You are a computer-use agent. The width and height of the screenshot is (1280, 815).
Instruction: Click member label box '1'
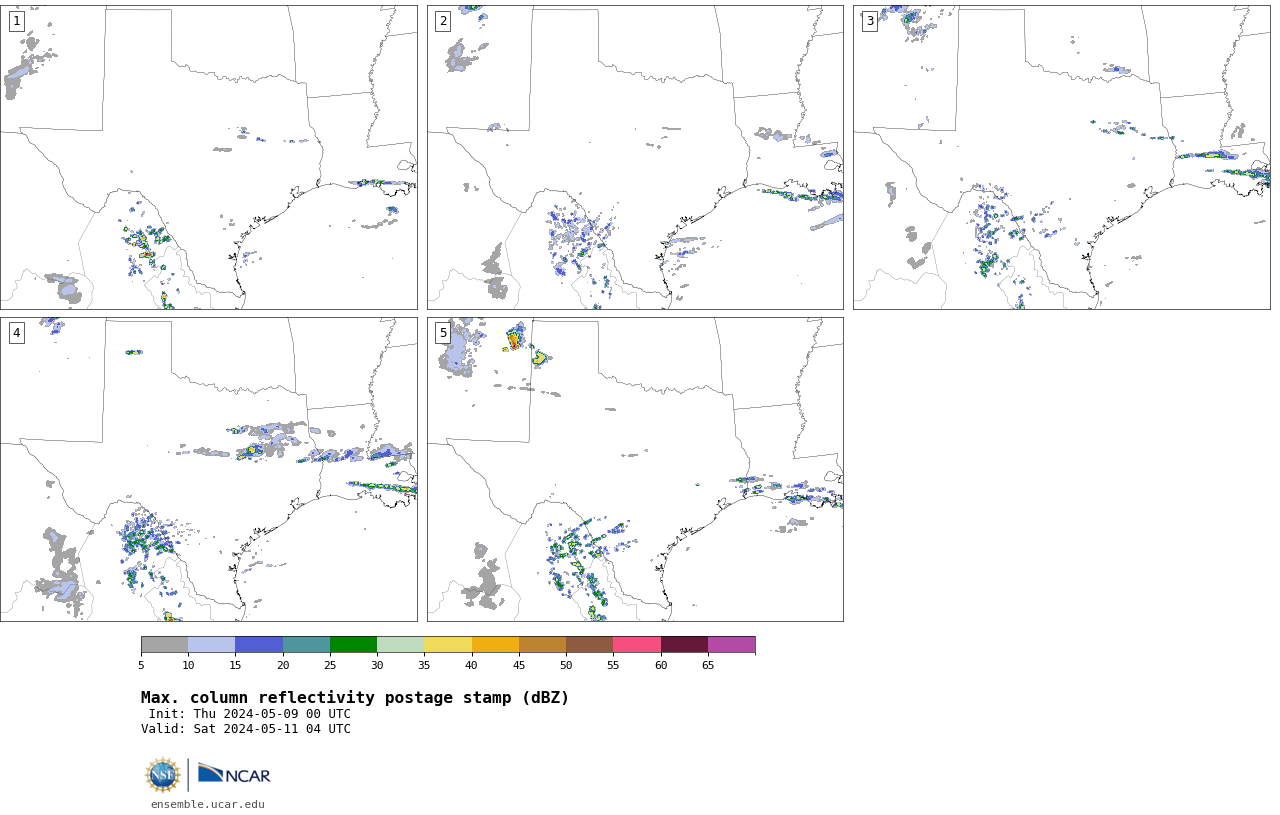pos(16,21)
